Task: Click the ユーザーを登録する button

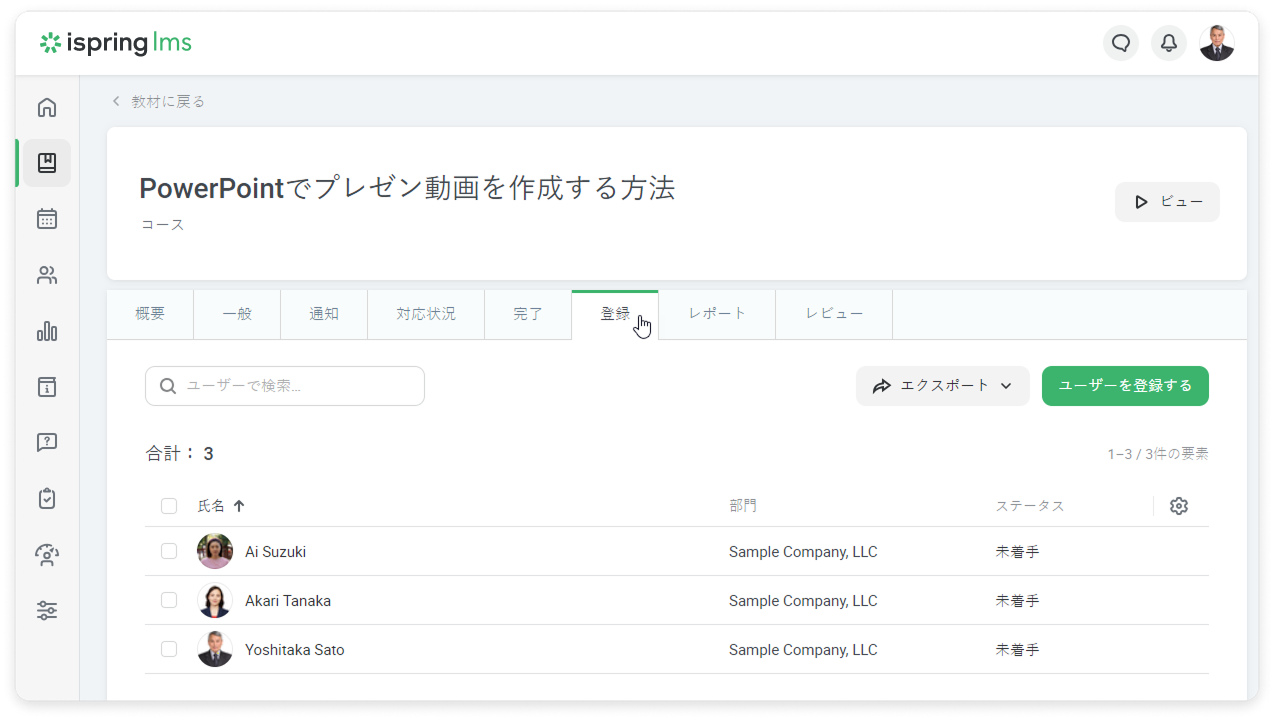Action: point(1125,386)
